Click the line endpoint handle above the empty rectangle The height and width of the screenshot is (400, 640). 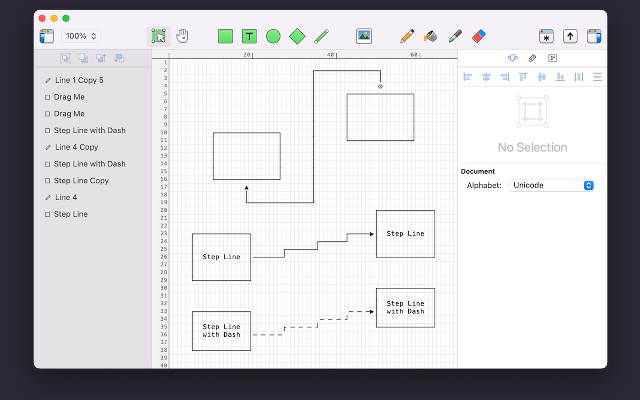pyautogui.click(x=380, y=87)
